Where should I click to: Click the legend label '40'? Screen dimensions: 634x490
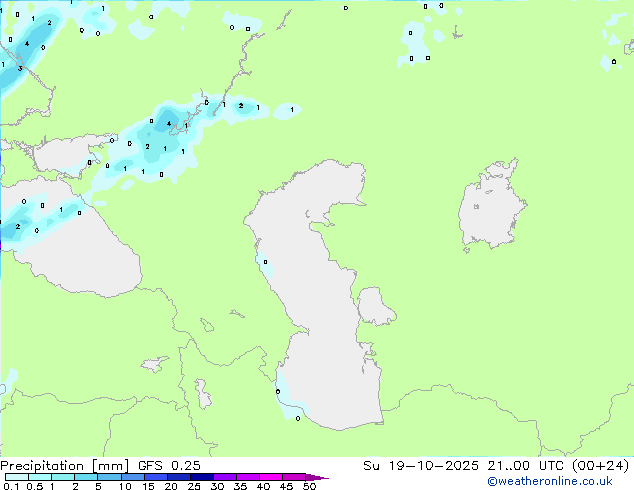[263, 486]
